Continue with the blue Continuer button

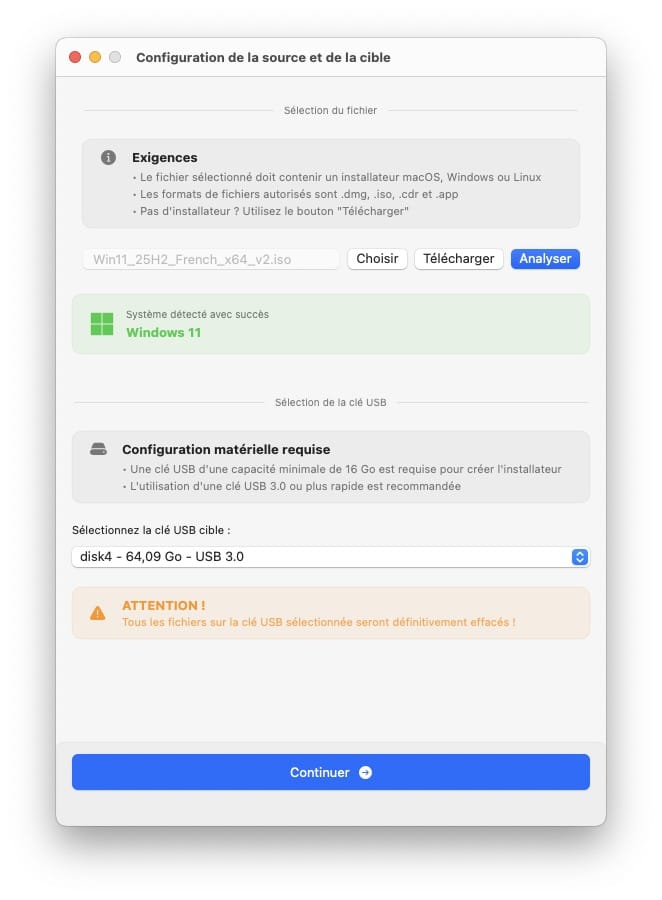pyautogui.click(x=331, y=772)
